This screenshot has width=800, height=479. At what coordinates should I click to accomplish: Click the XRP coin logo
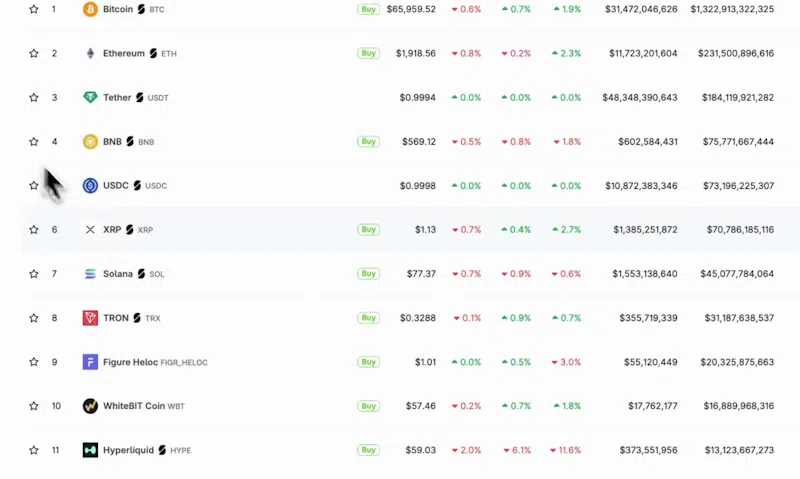pyautogui.click(x=90, y=230)
